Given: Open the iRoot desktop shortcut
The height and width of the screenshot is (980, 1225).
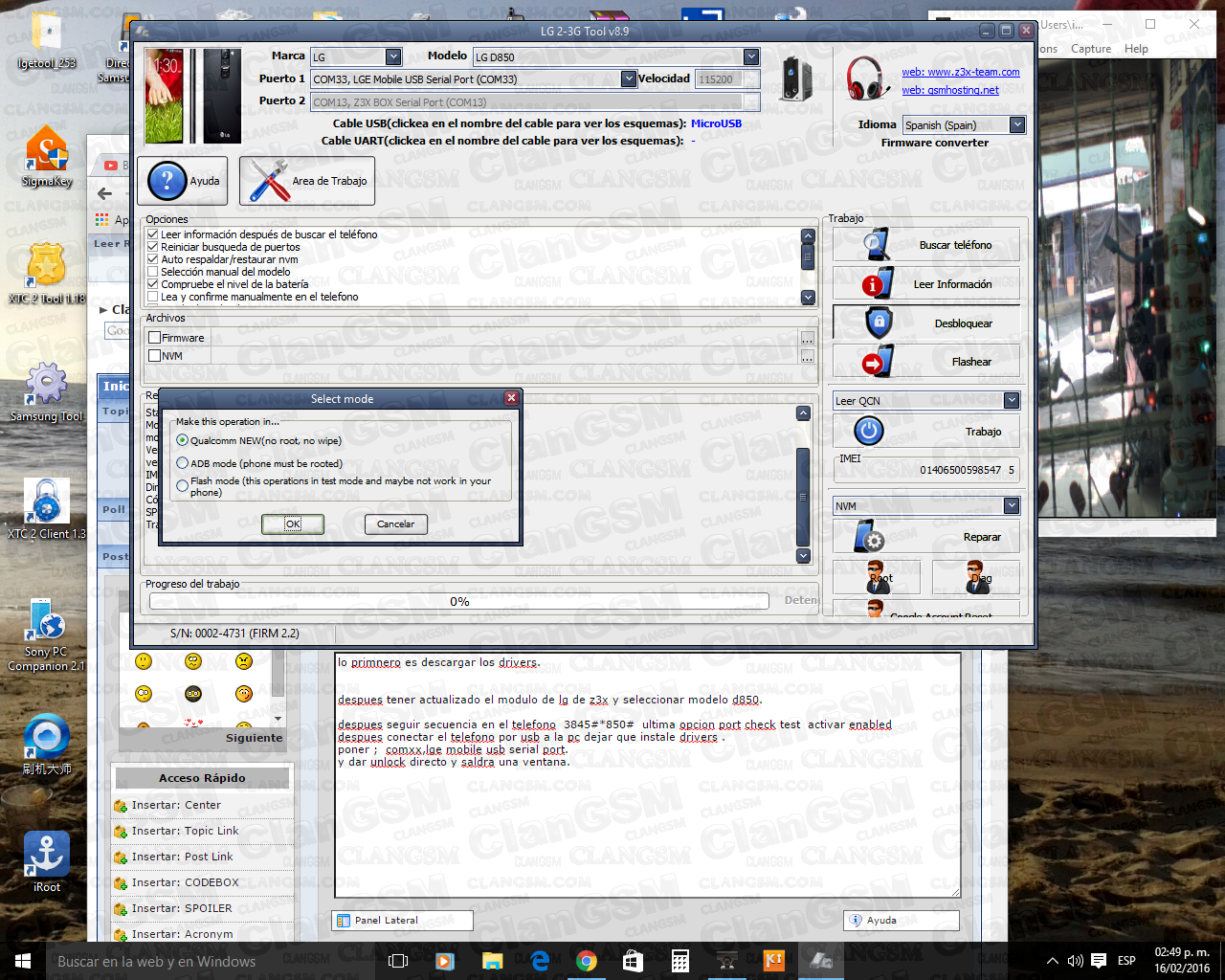Looking at the screenshot, I should coord(47,861).
